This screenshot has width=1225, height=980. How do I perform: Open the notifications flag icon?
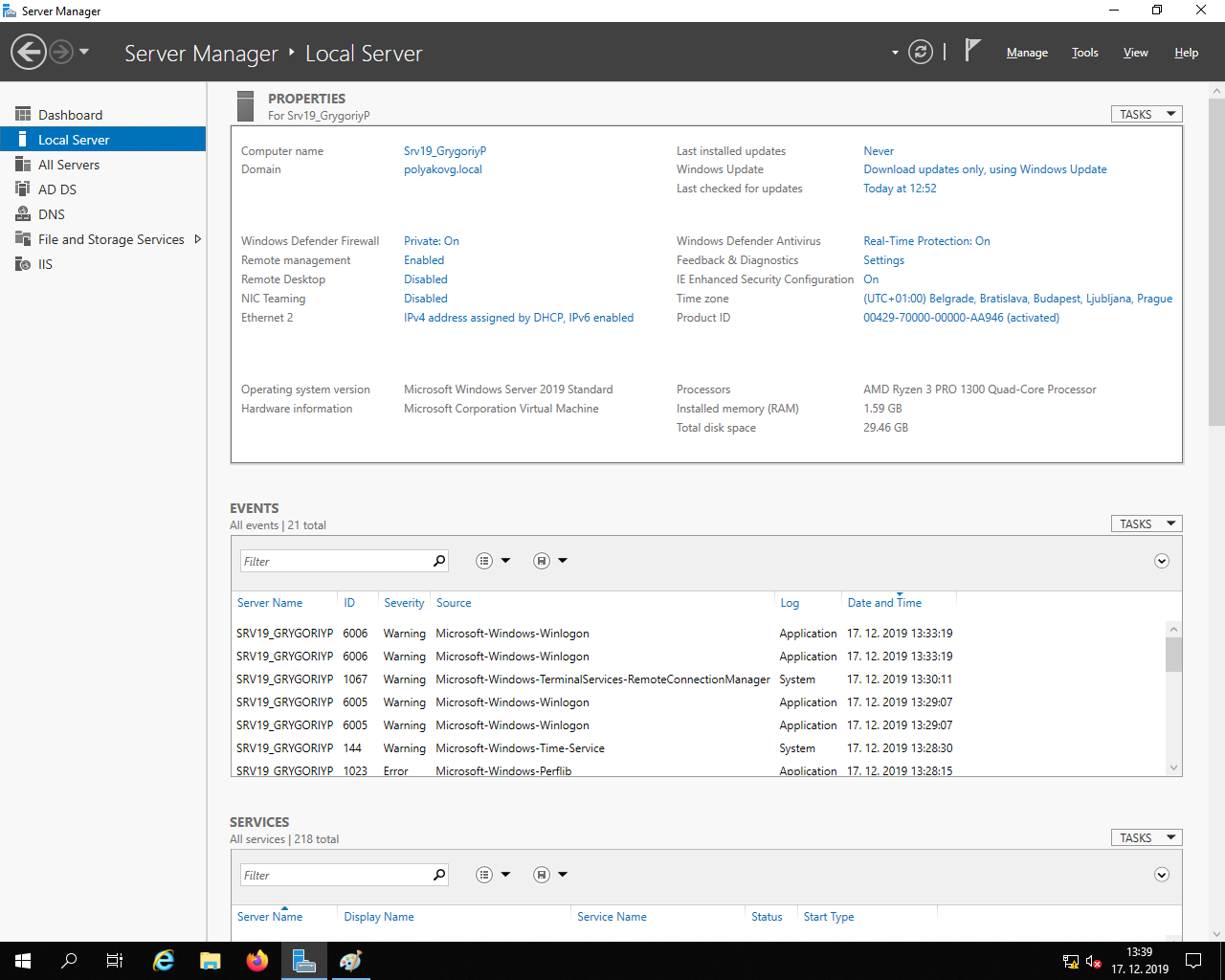[972, 50]
